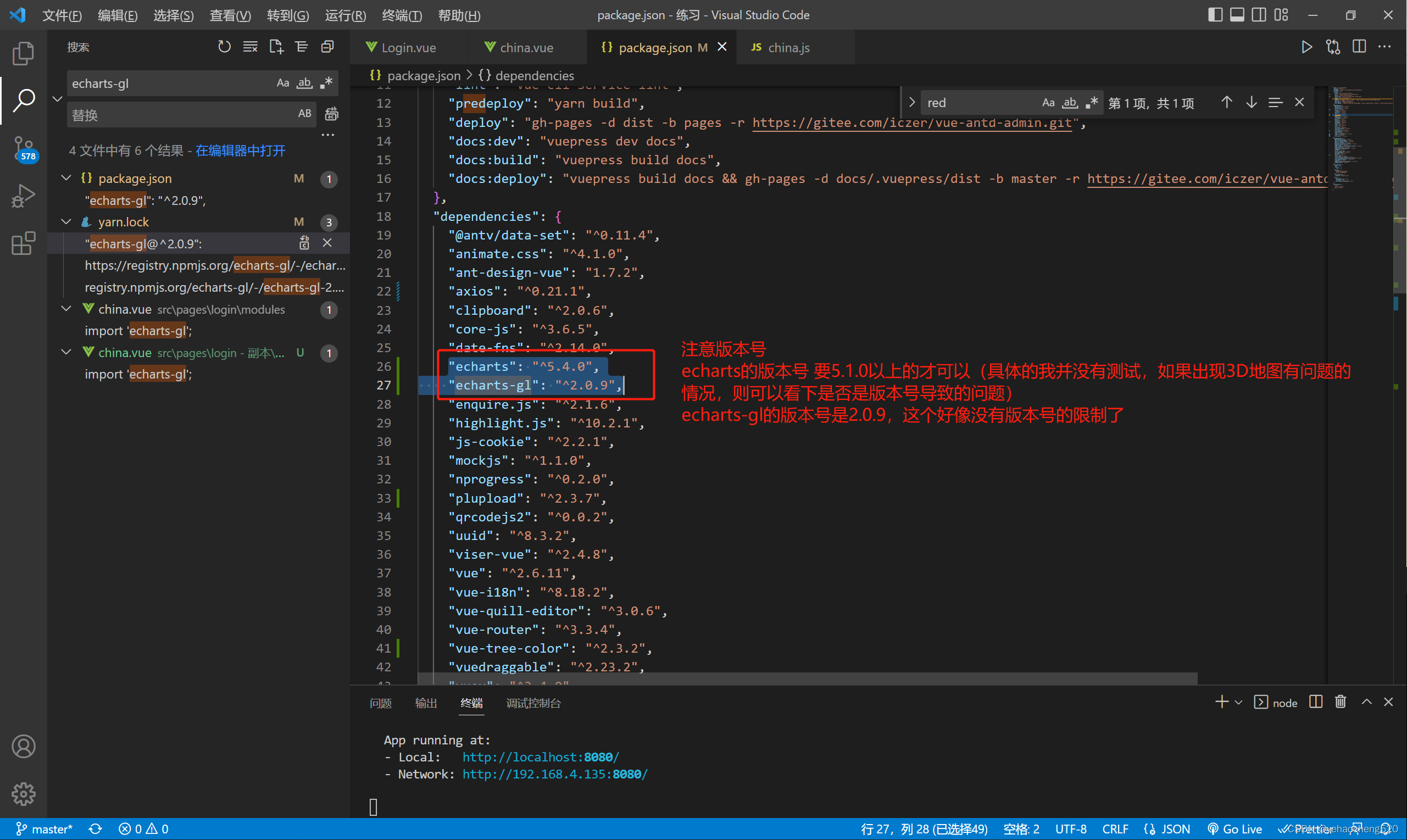Clear search results in search panel

click(250, 47)
